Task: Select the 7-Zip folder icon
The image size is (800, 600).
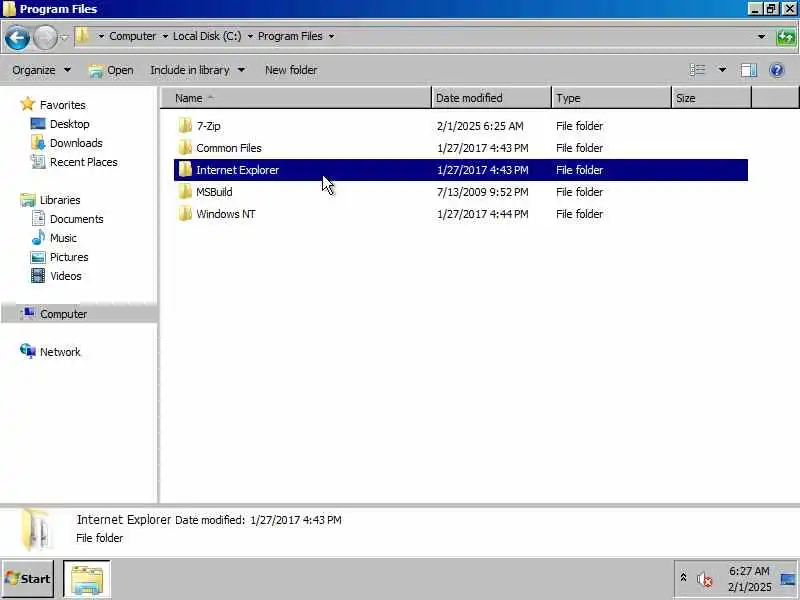Action: click(185, 126)
